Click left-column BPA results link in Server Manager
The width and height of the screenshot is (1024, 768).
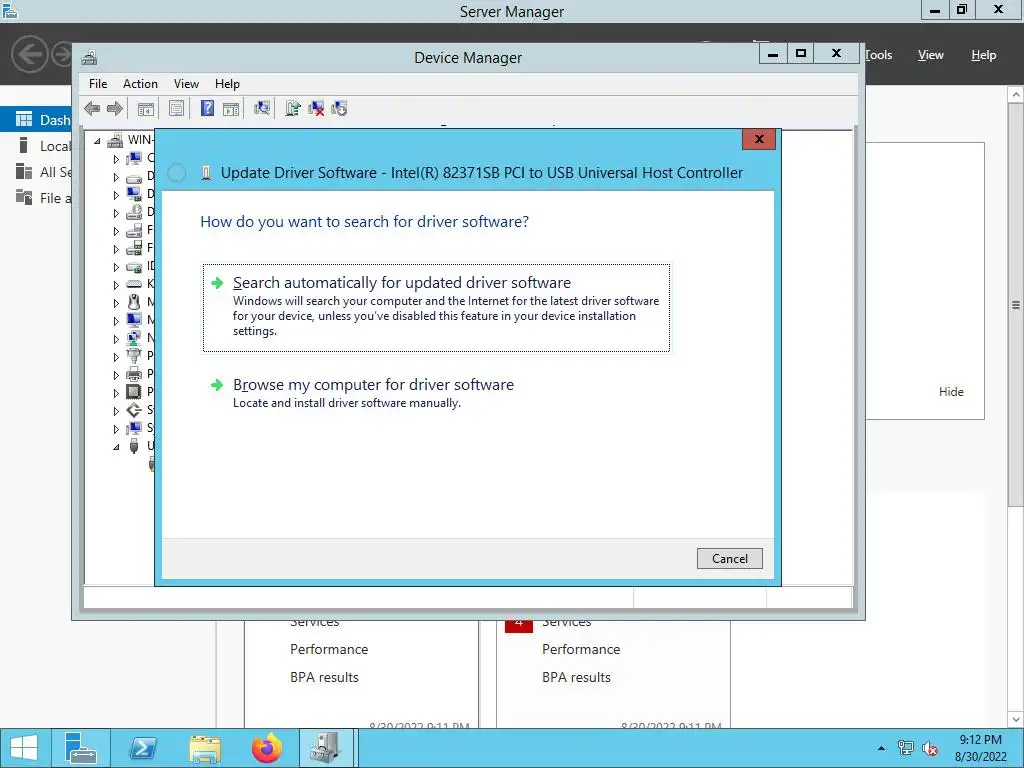click(x=325, y=677)
